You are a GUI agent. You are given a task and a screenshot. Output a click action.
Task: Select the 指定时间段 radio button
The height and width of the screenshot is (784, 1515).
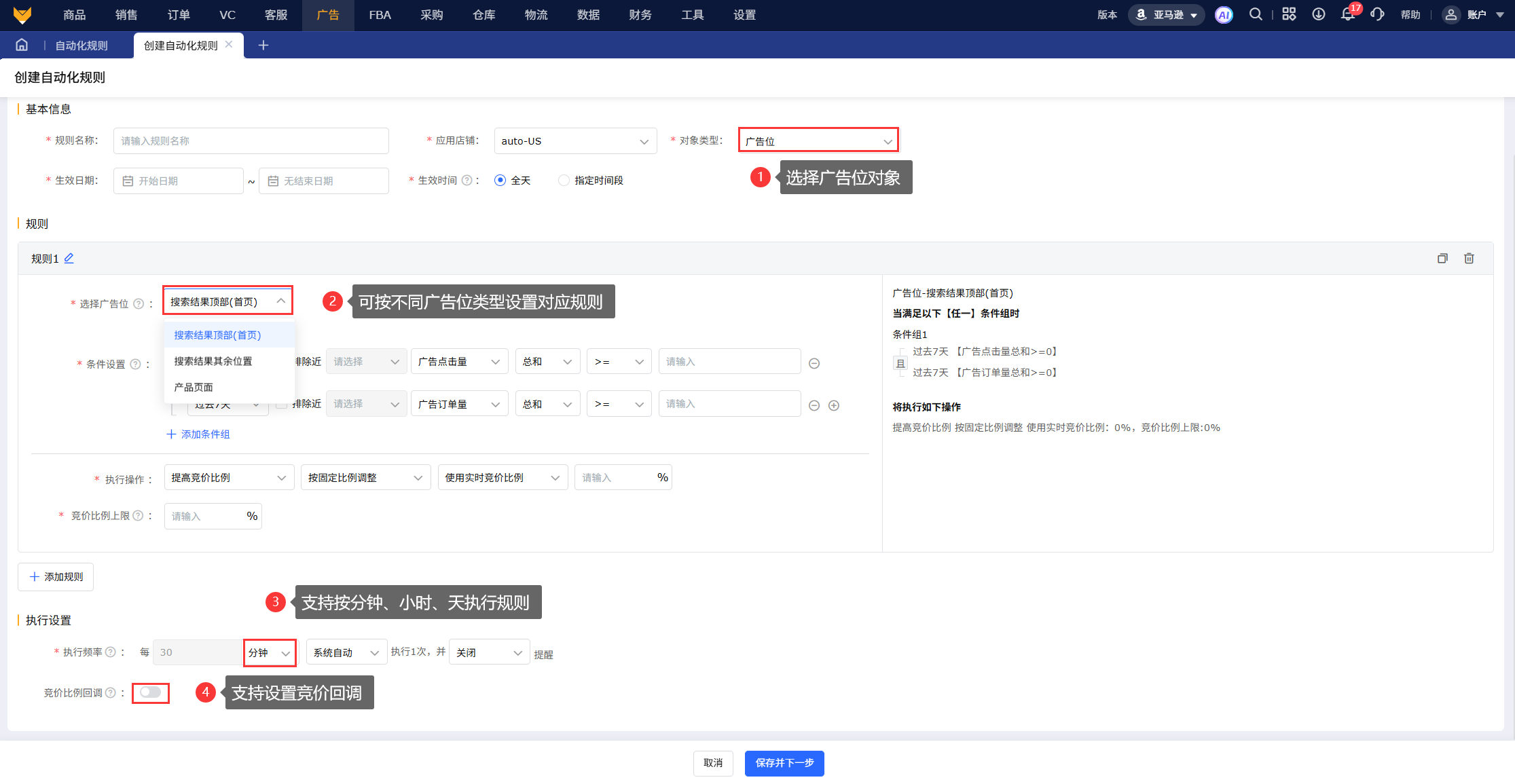pyautogui.click(x=564, y=181)
